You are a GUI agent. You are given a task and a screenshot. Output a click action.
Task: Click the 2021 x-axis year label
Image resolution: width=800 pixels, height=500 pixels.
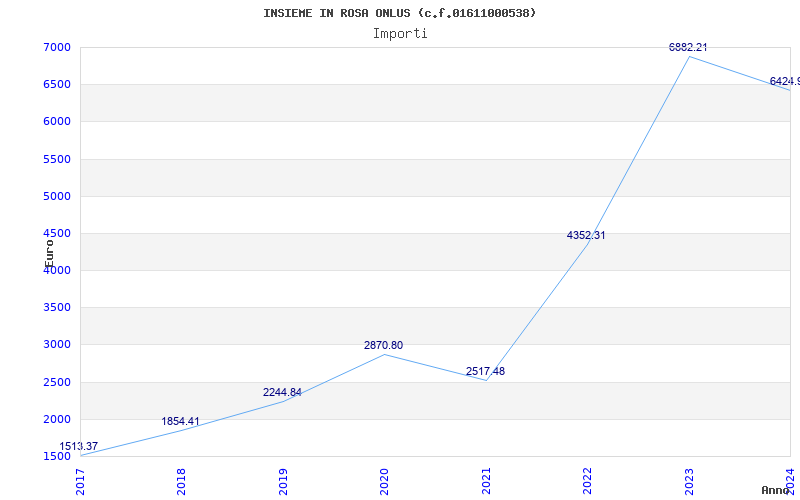coord(486,481)
